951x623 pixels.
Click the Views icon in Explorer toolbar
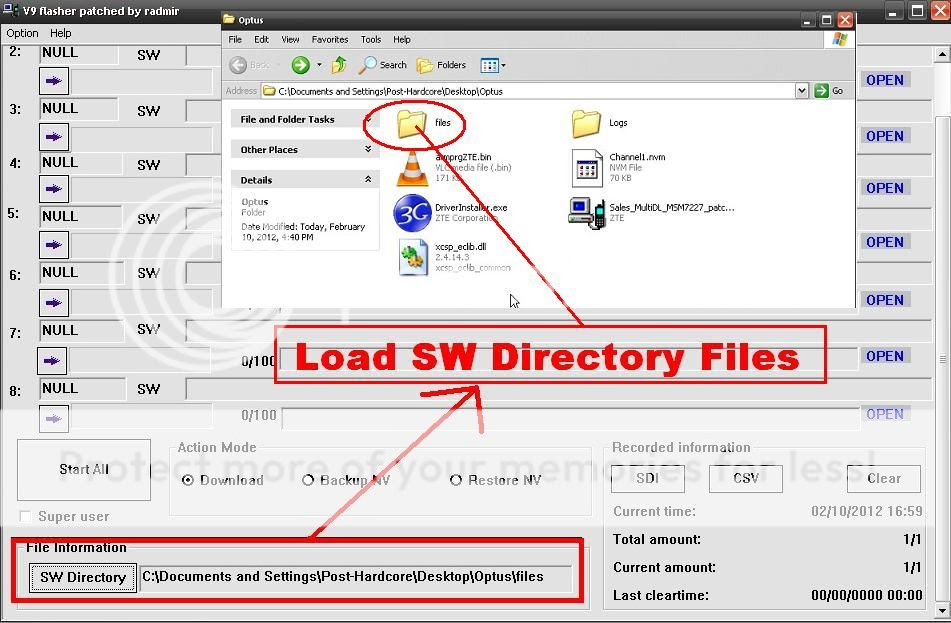489,65
